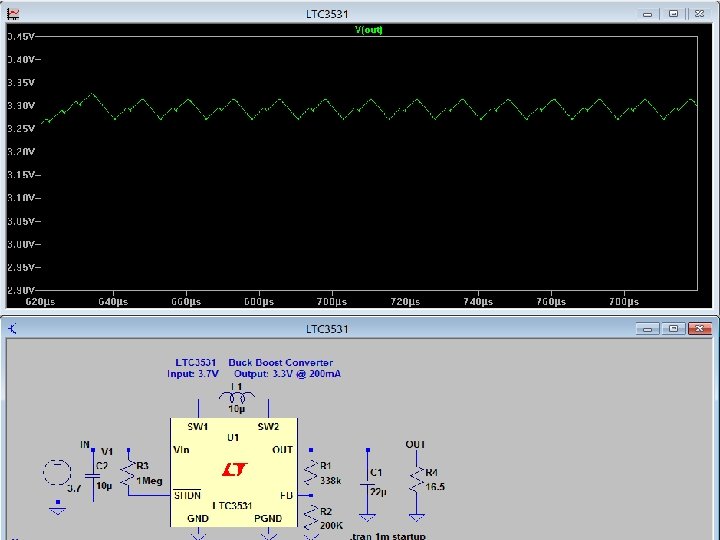Click the 16.5 value of R4
The height and width of the screenshot is (540, 720).
pos(435,487)
